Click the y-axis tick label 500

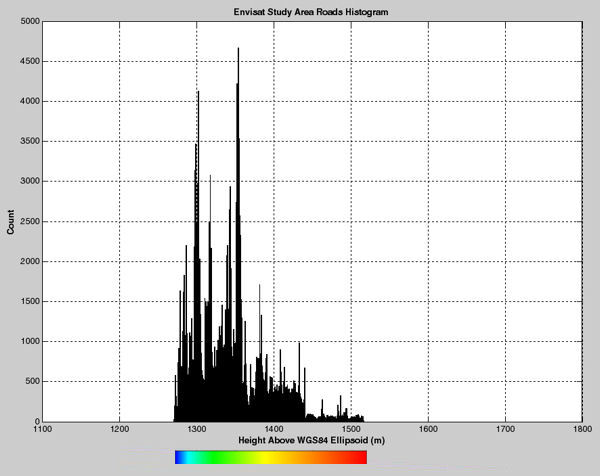[32, 381]
